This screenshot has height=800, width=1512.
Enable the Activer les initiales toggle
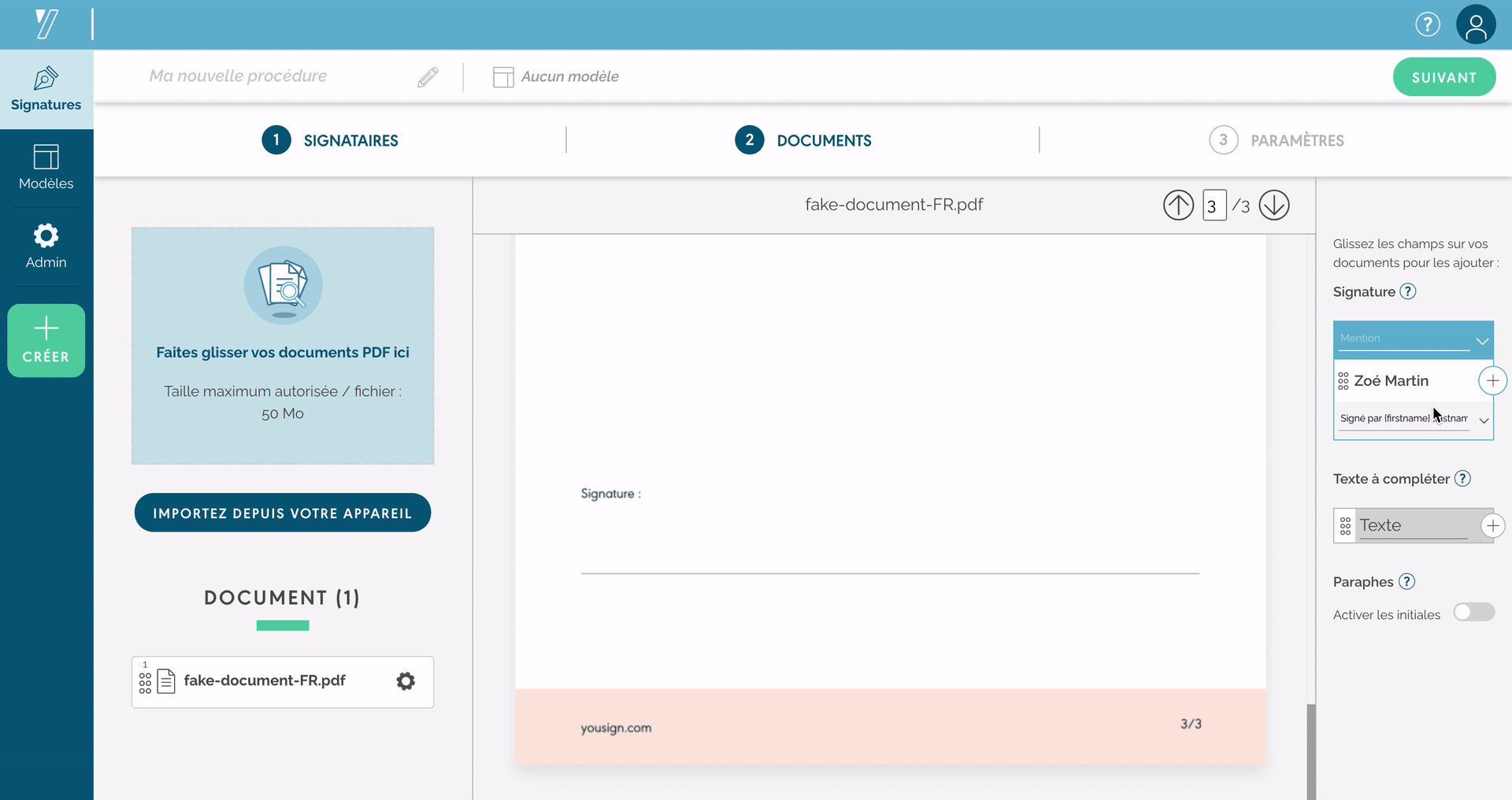[1473, 613]
